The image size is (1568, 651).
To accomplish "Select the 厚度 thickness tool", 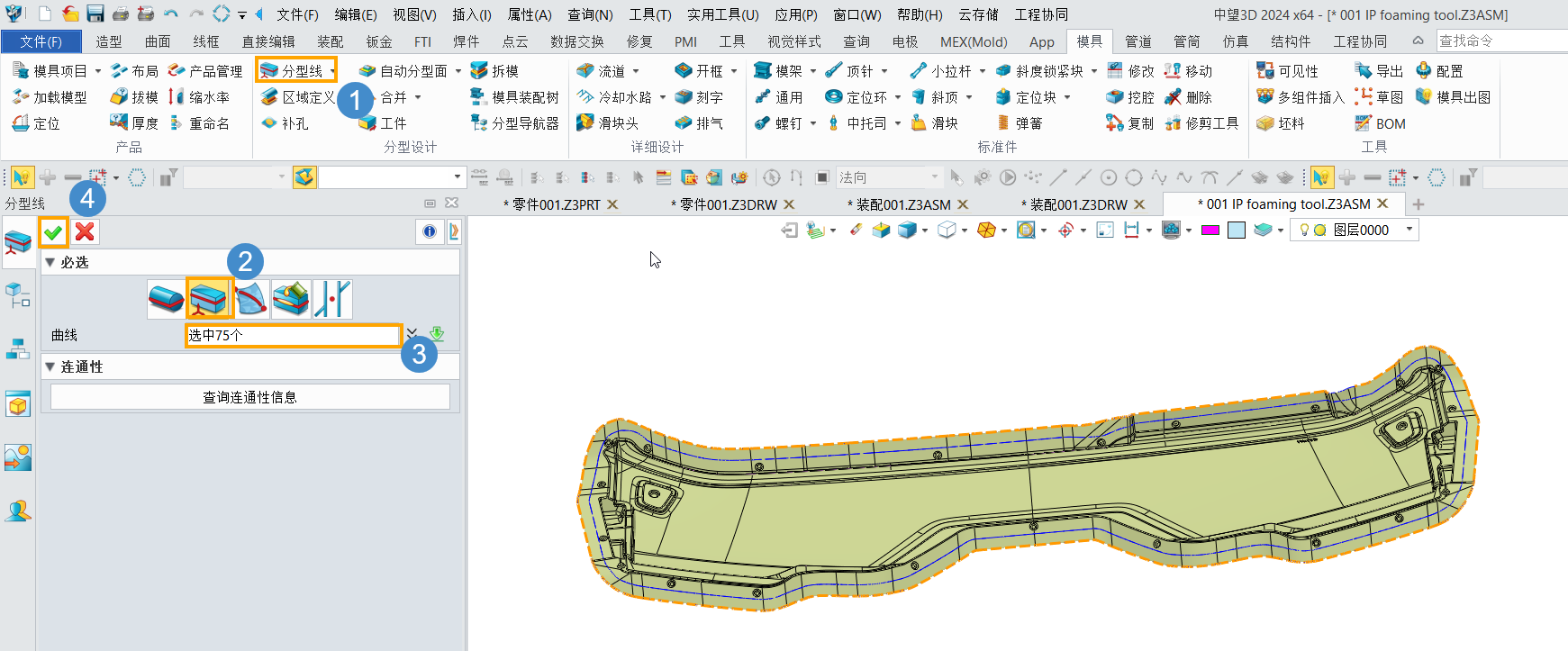I will [x=134, y=122].
